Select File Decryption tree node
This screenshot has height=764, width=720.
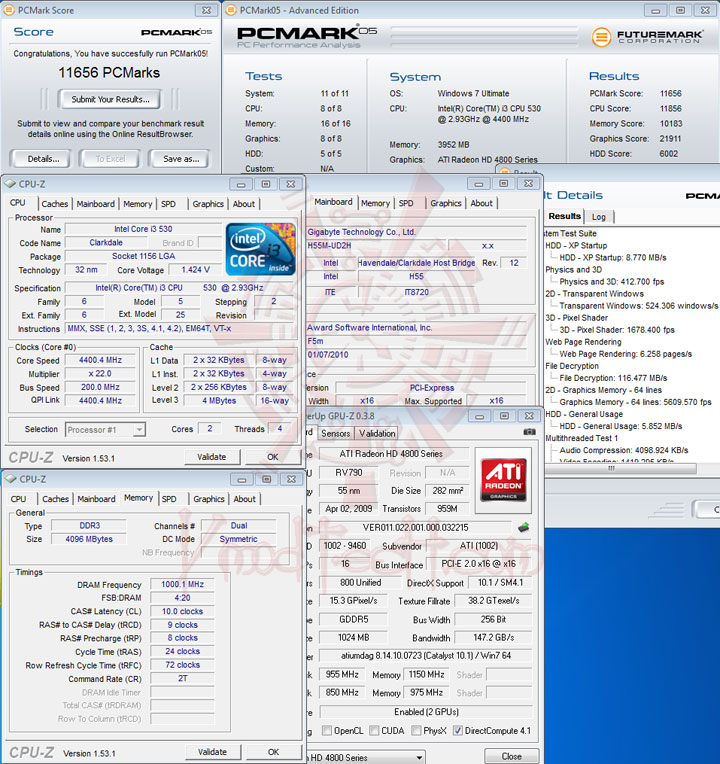pyautogui.click(x=572, y=366)
